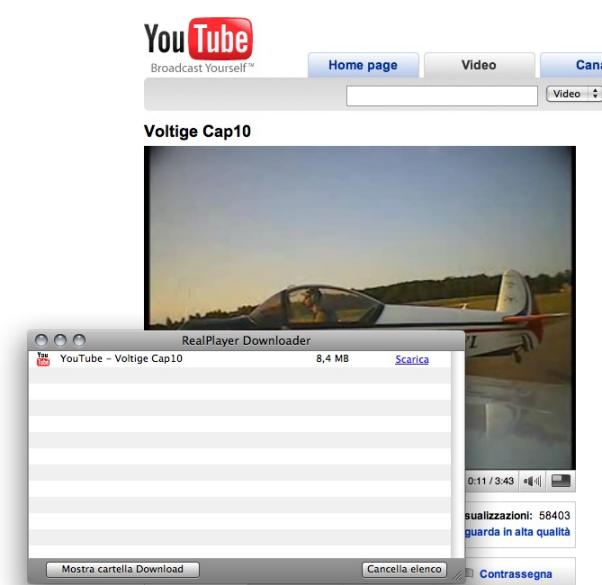Click the Scarica download link
This screenshot has height=585, width=602.
pos(412,360)
